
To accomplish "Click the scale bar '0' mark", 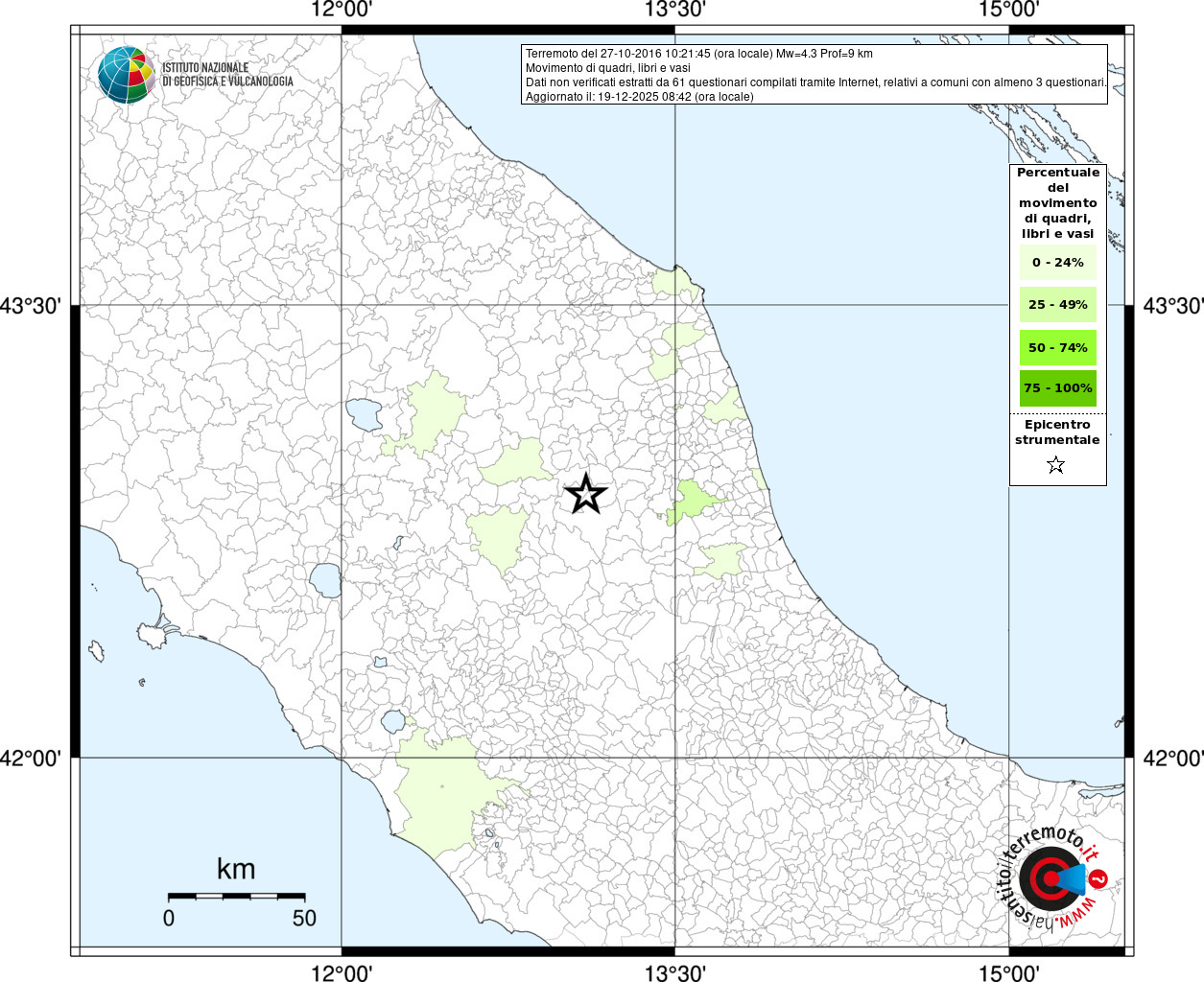I will click(x=169, y=918).
